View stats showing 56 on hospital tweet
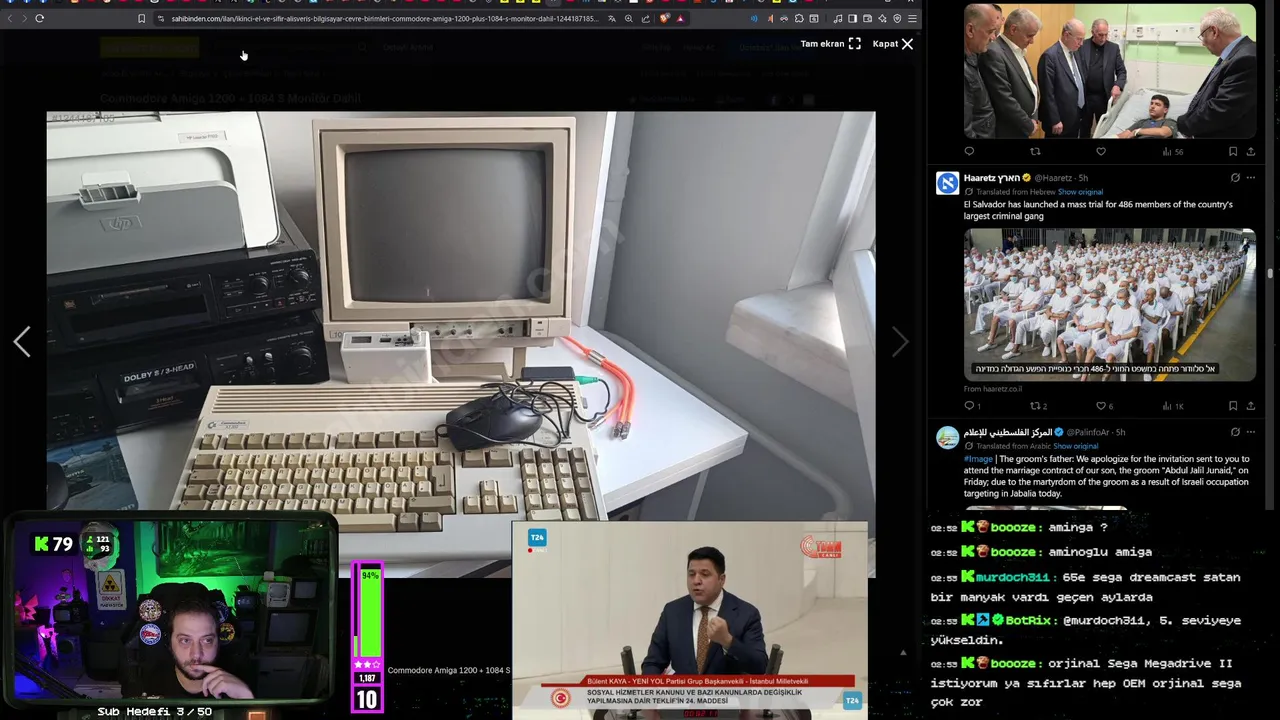The width and height of the screenshot is (1280, 720). tap(1173, 152)
